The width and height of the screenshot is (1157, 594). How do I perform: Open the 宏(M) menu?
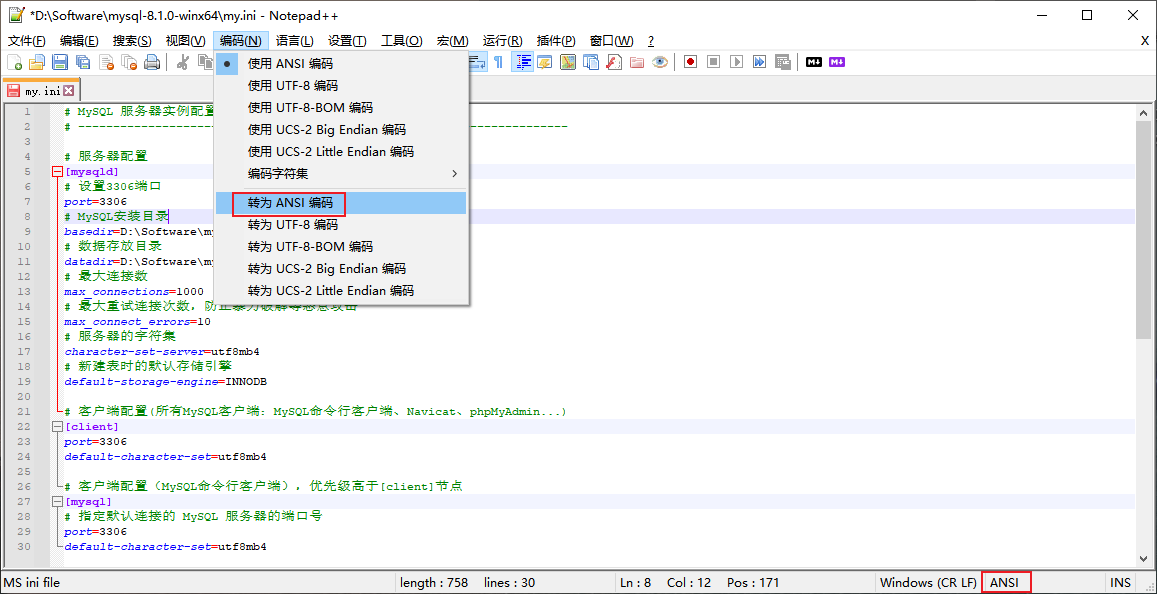click(452, 41)
